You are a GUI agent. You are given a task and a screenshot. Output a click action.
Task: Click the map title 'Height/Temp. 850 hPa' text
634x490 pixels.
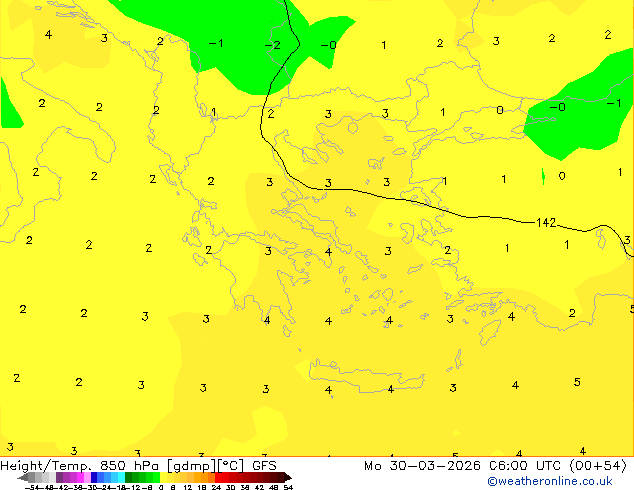(x=79, y=466)
